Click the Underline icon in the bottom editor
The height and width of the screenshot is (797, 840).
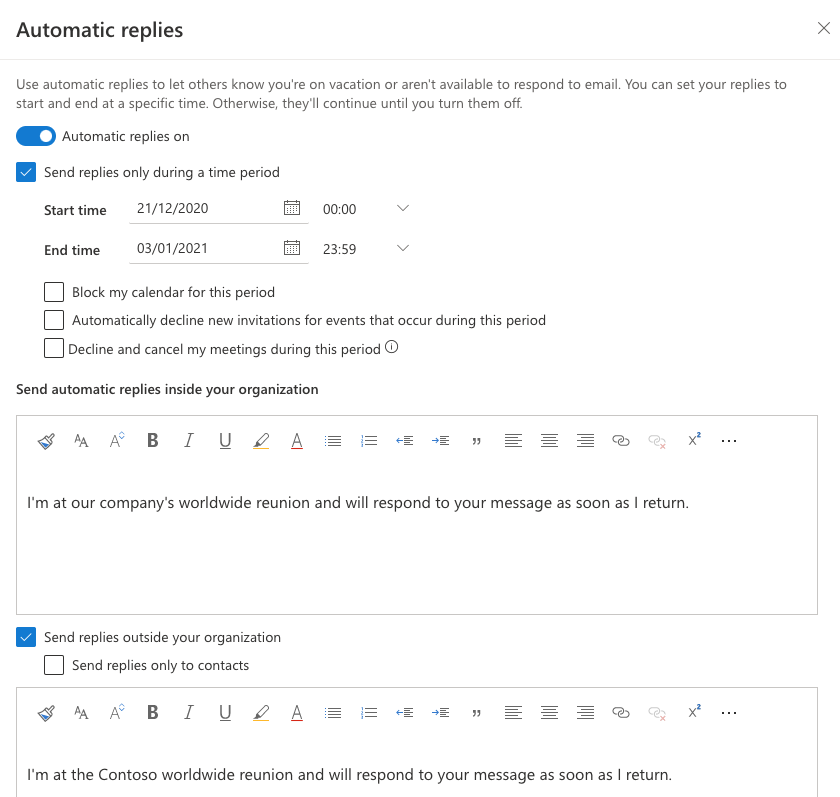[x=224, y=712]
